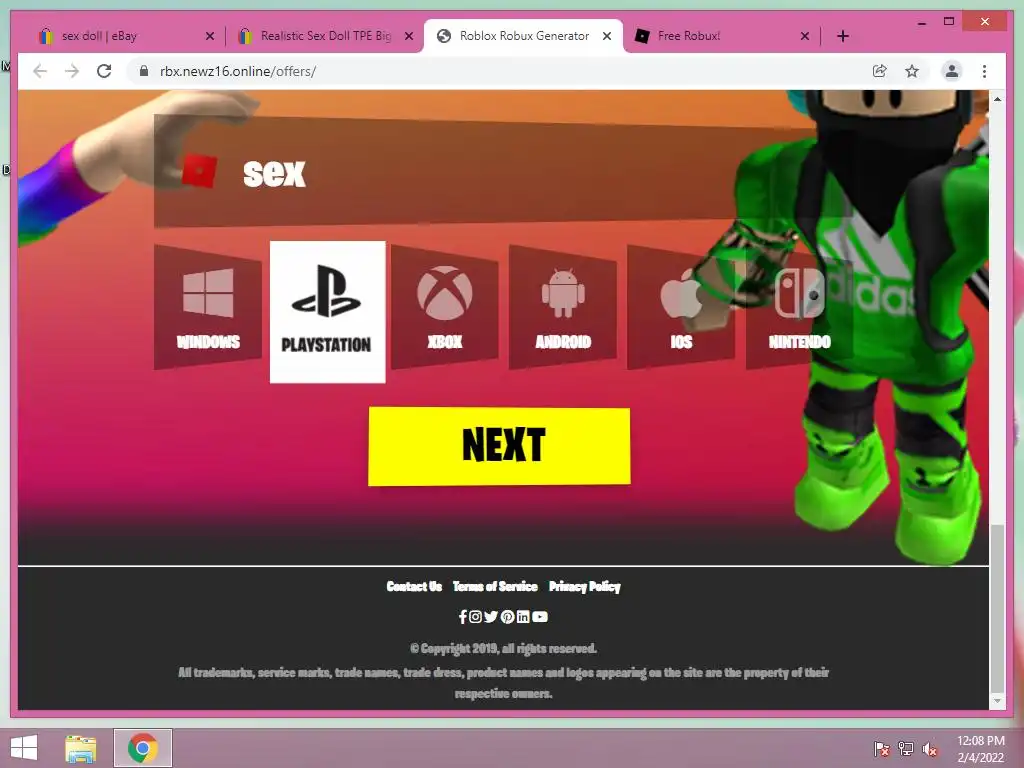
Task: Choose the Android platform tile
Action: [x=563, y=307]
